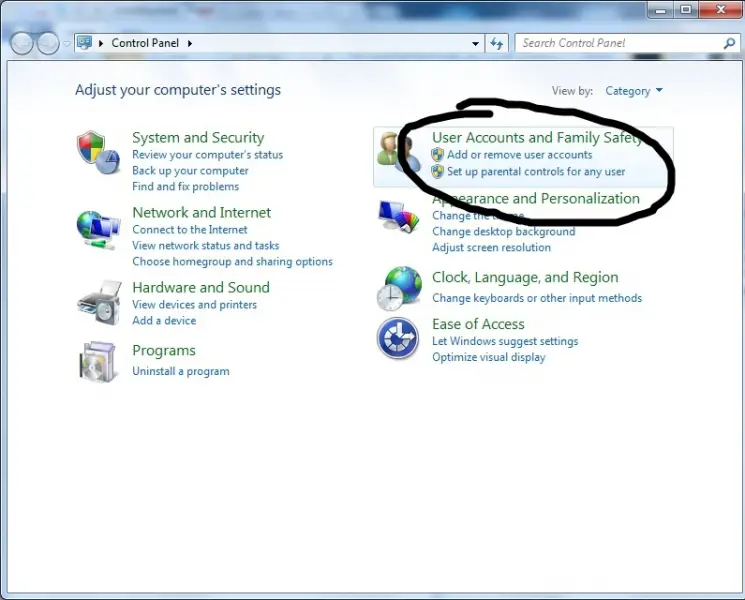Click Change keyboards or other input methods
Viewport: 745px width, 600px height.
537,298
